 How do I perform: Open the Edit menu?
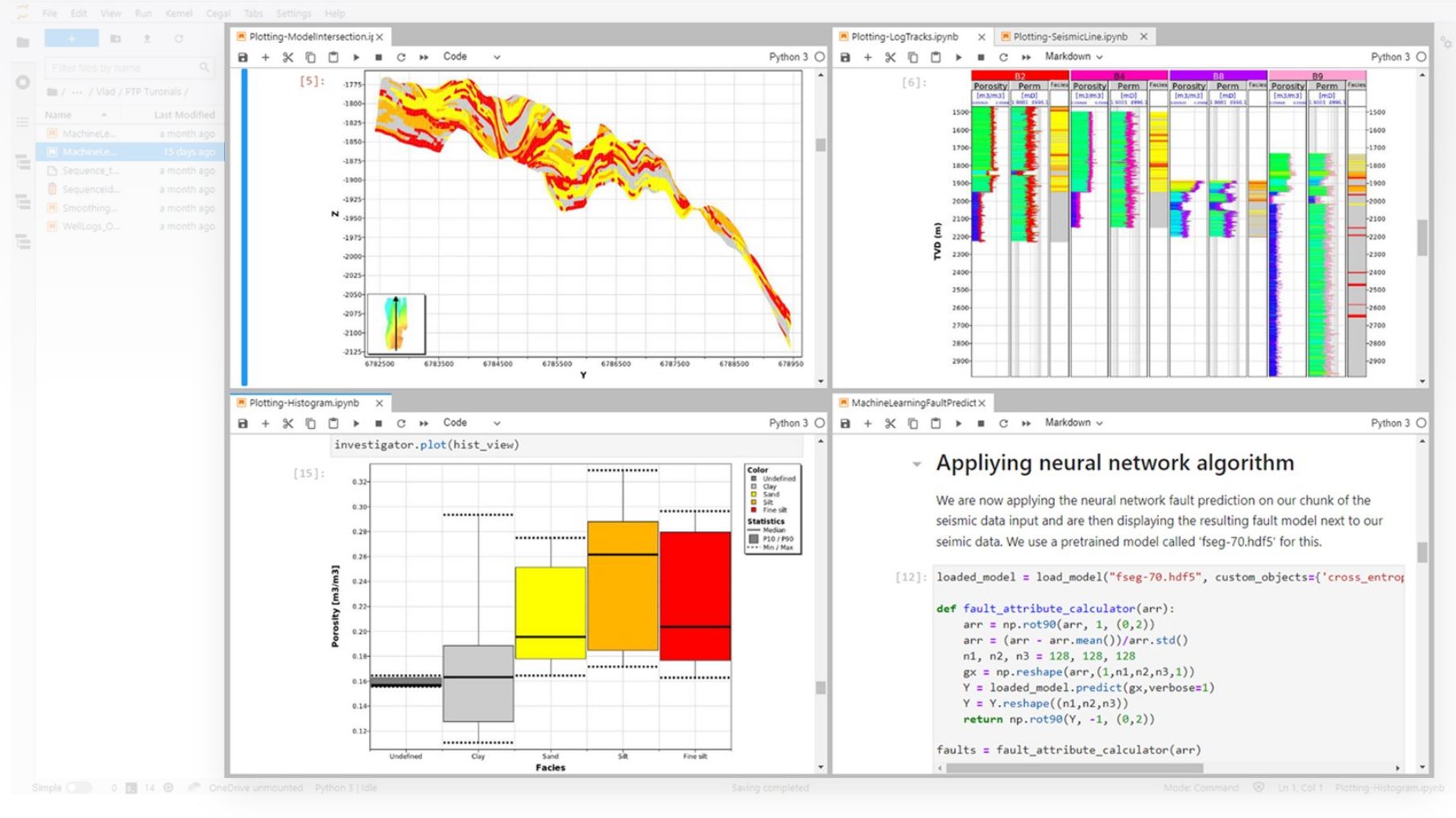click(x=79, y=14)
